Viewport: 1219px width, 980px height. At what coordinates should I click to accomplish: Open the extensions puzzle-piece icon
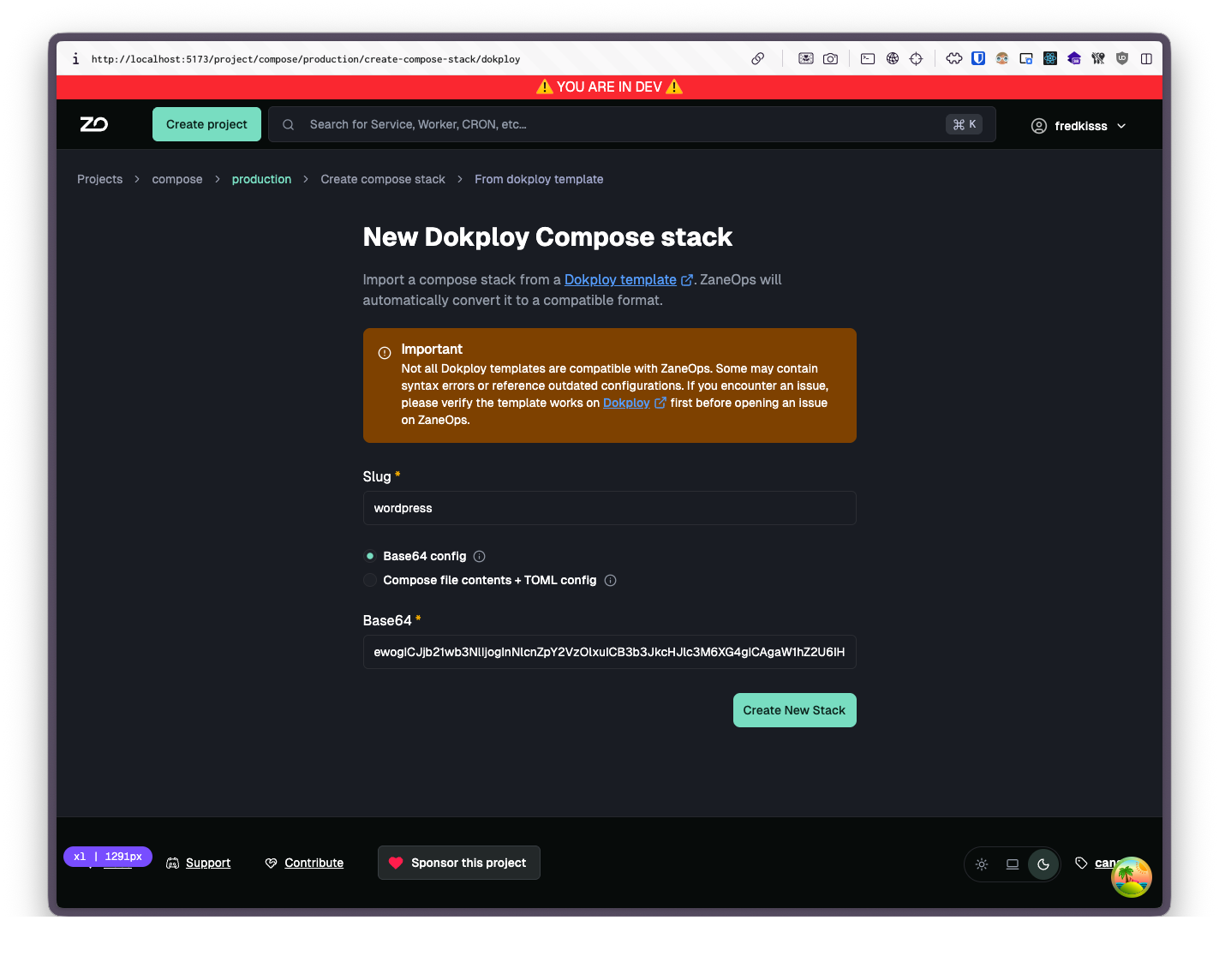click(x=954, y=59)
